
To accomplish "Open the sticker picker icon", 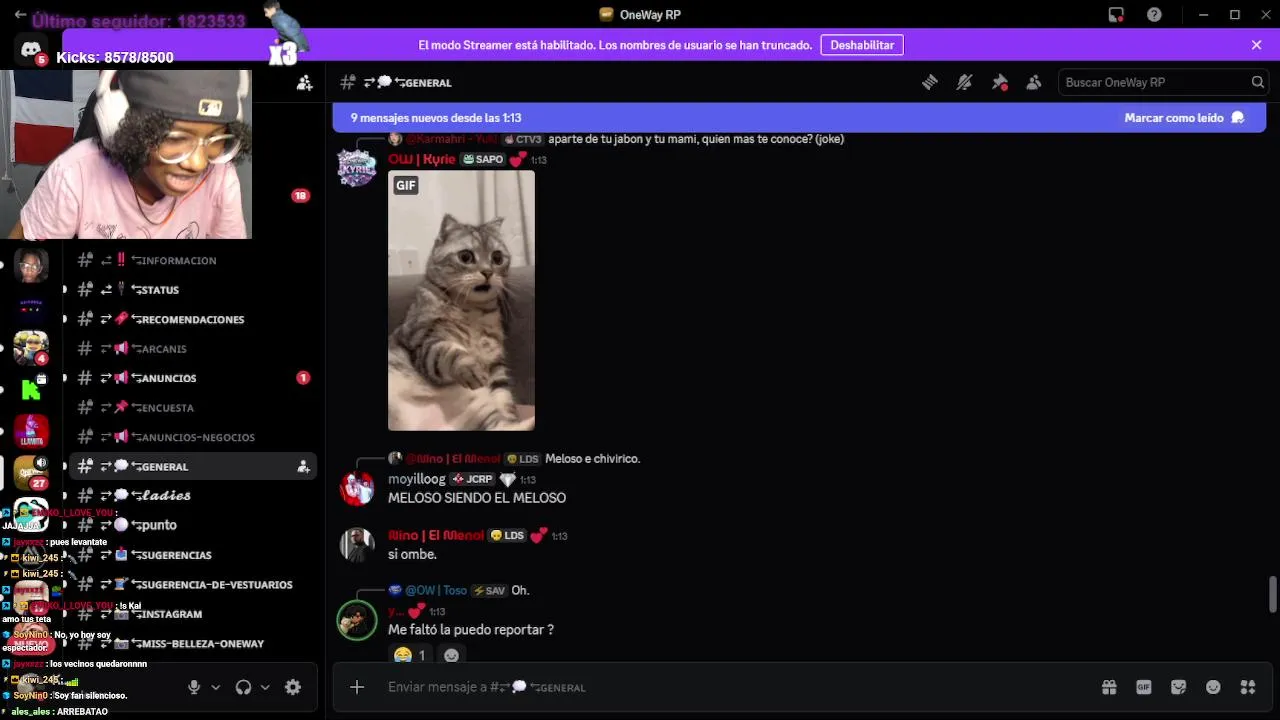I will coord(1179,687).
